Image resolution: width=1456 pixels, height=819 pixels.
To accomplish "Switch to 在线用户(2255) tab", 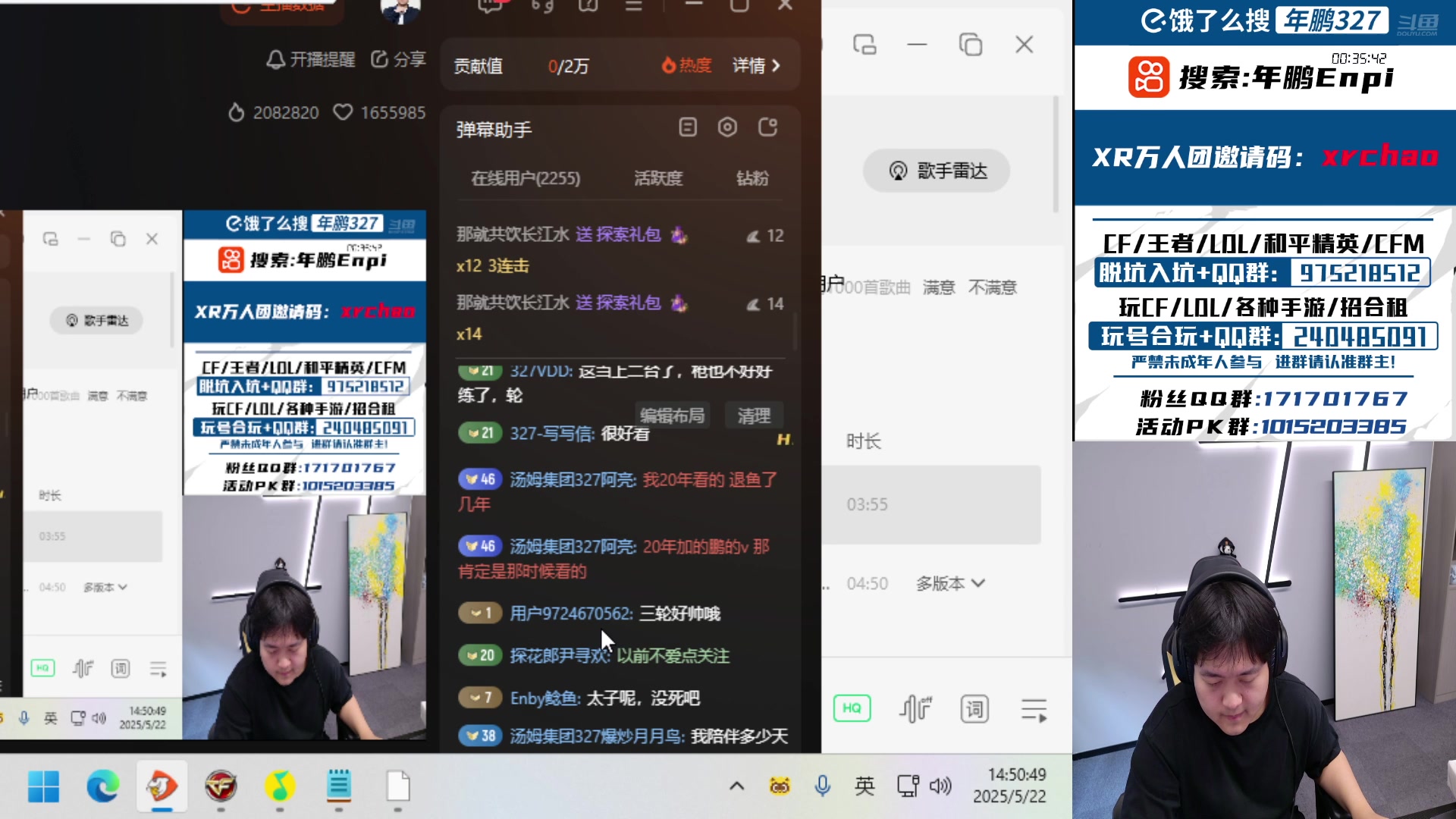I will (526, 178).
